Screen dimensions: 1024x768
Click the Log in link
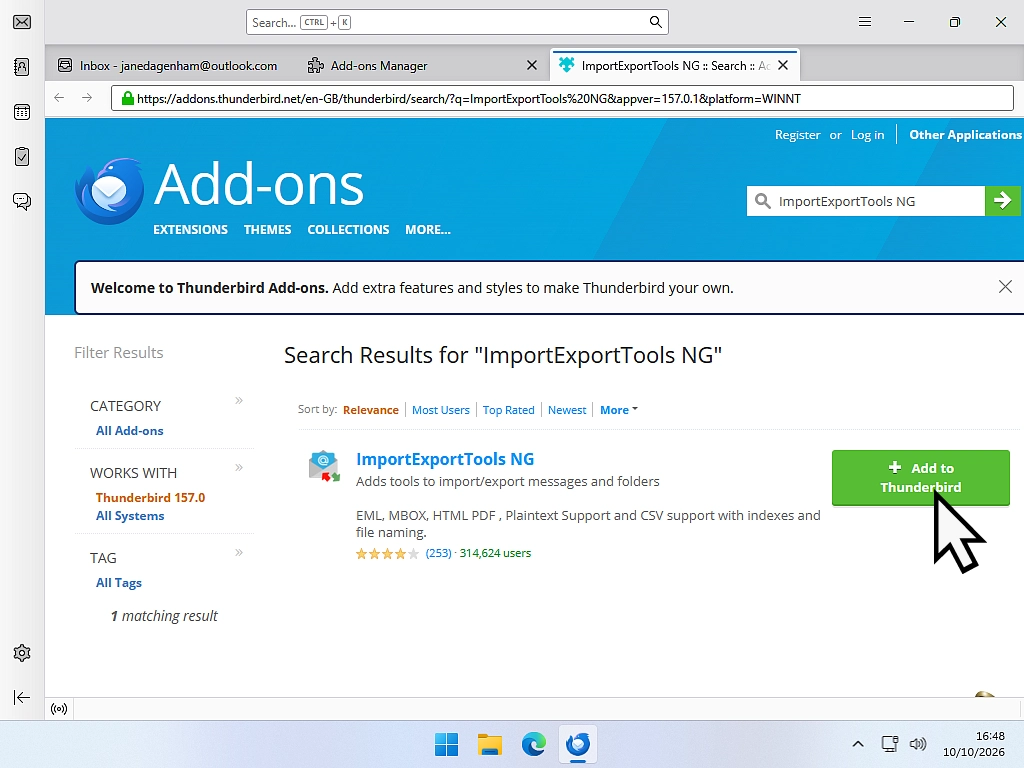coord(867,135)
